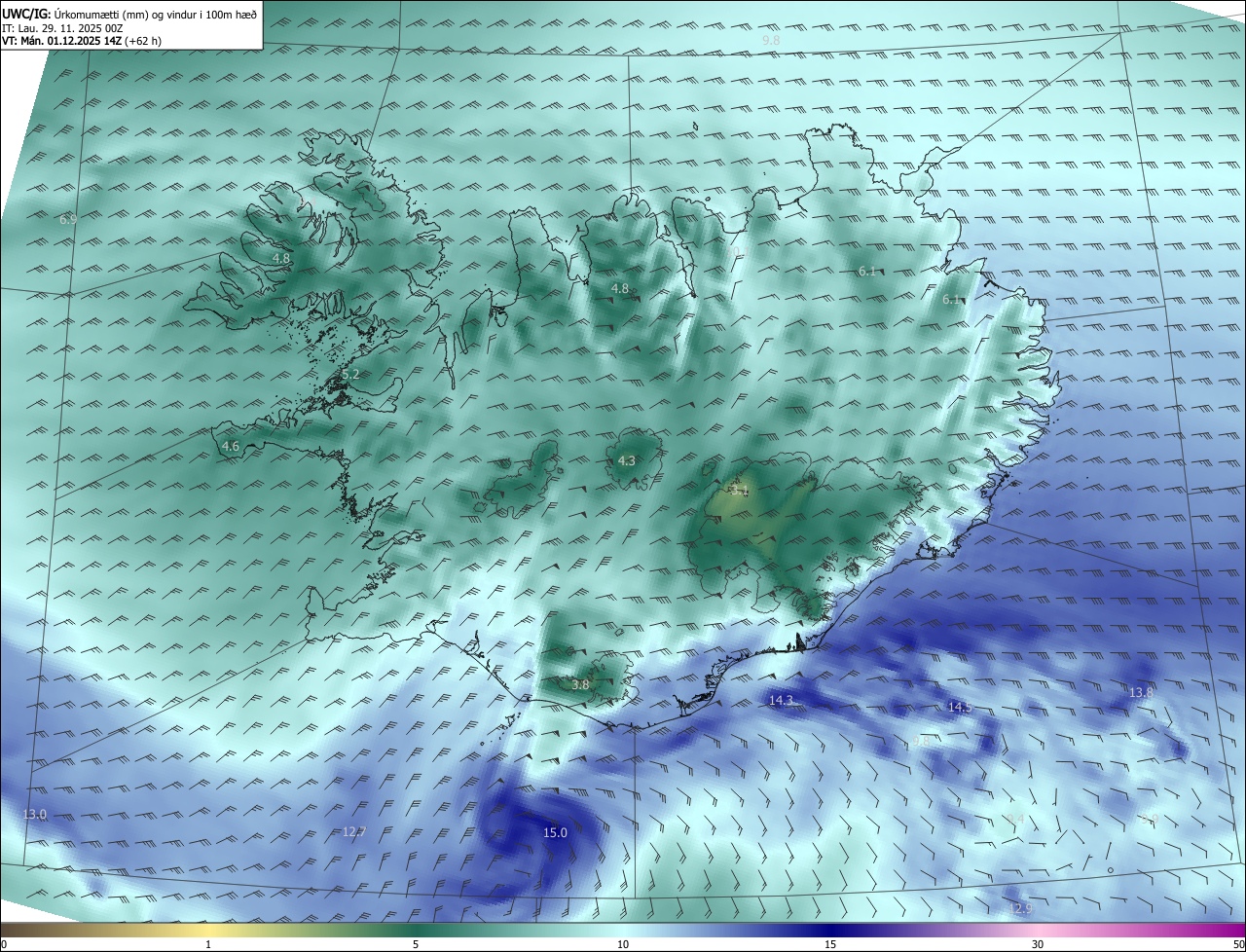Click the 4.8 value on the Westfjords

(281, 258)
